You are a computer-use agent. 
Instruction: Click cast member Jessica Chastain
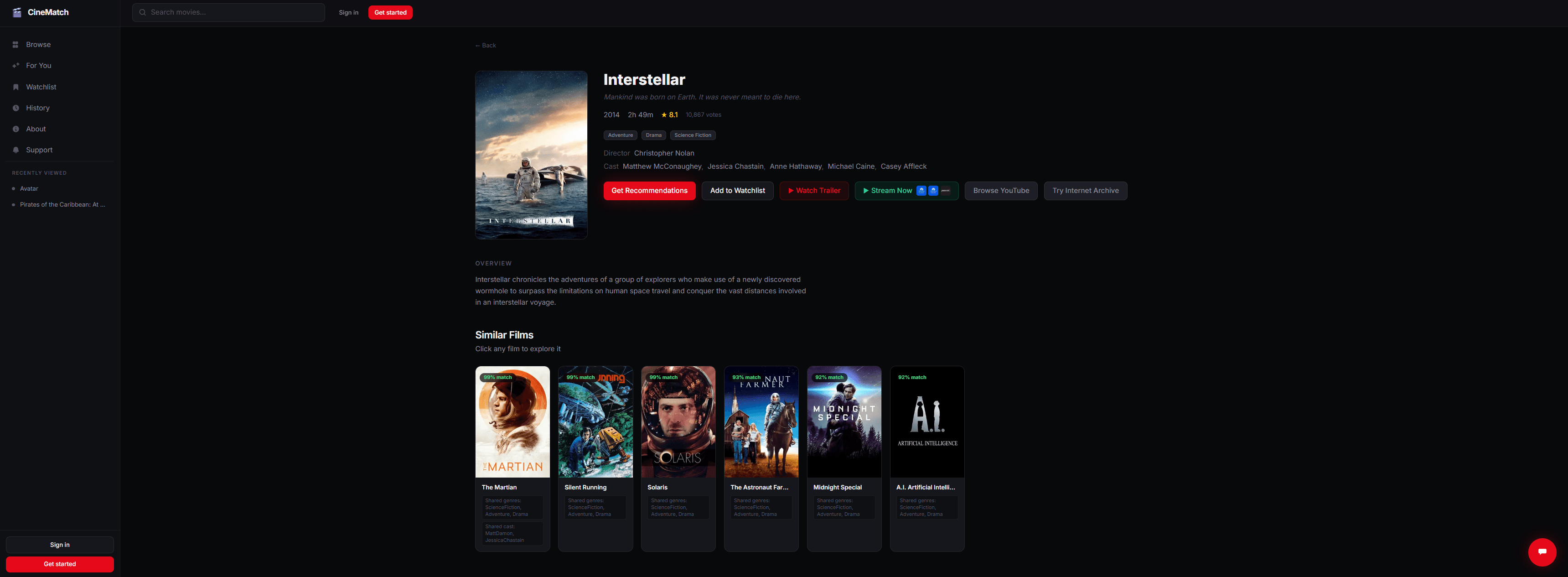click(x=735, y=167)
